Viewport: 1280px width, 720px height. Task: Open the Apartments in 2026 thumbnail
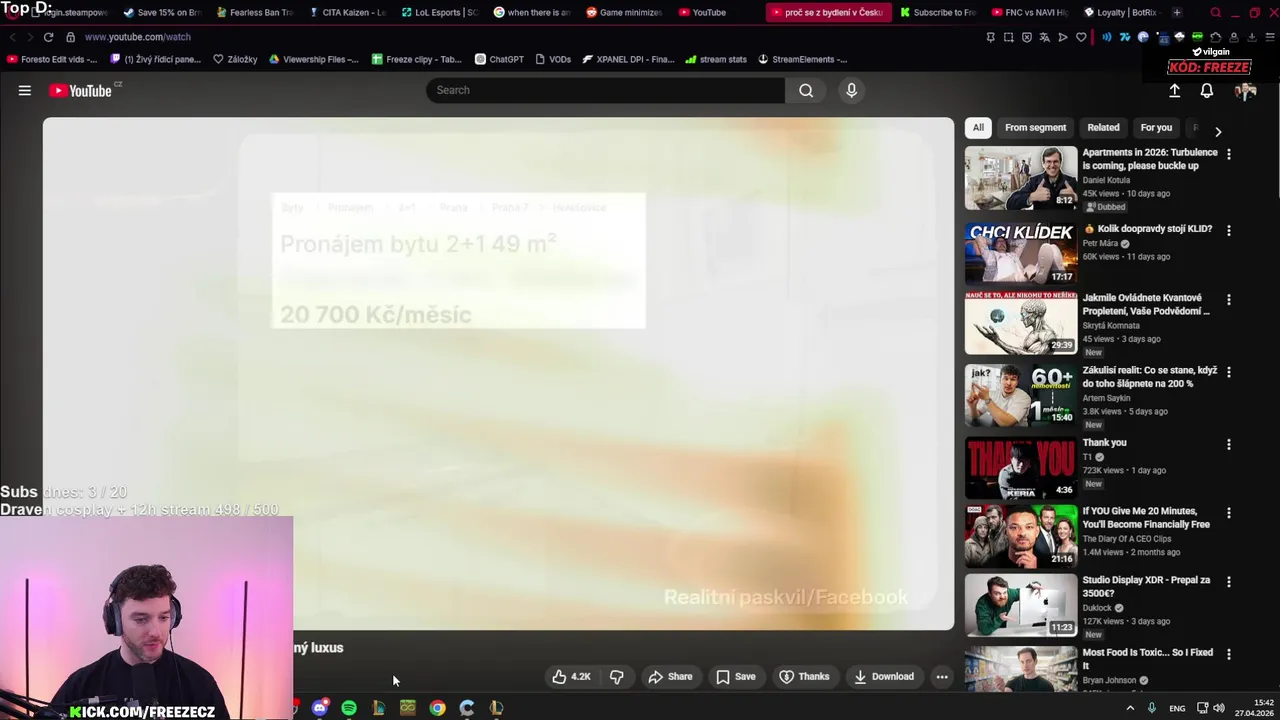click(1021, 178)
